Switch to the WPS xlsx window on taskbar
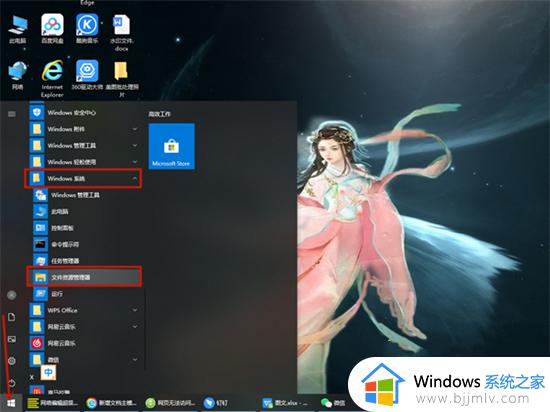This screenshot has height=412, width=550. tap(285, 403)
